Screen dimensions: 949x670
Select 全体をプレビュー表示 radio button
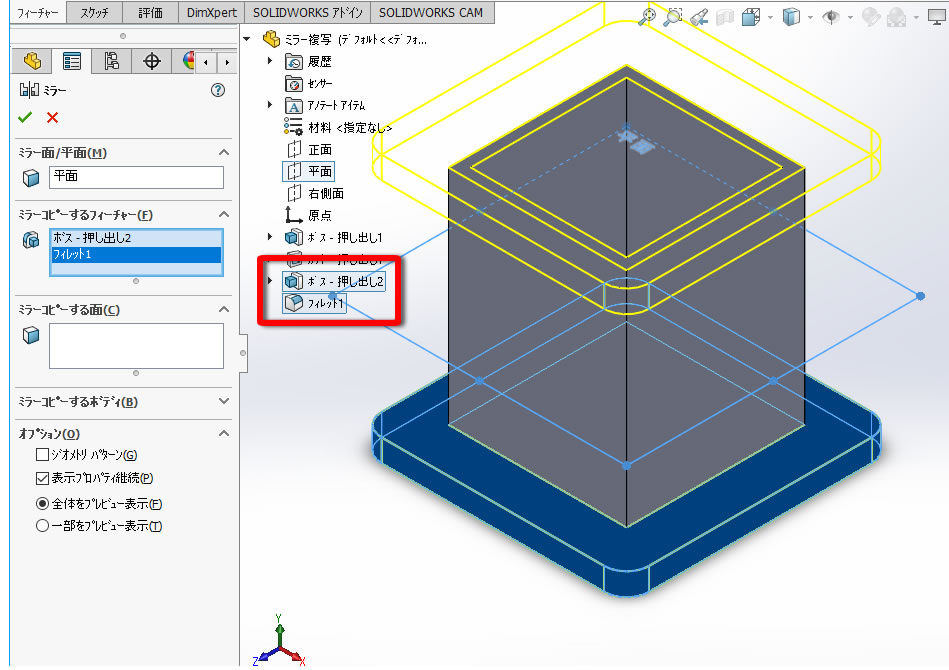click(x=42, y=504)
